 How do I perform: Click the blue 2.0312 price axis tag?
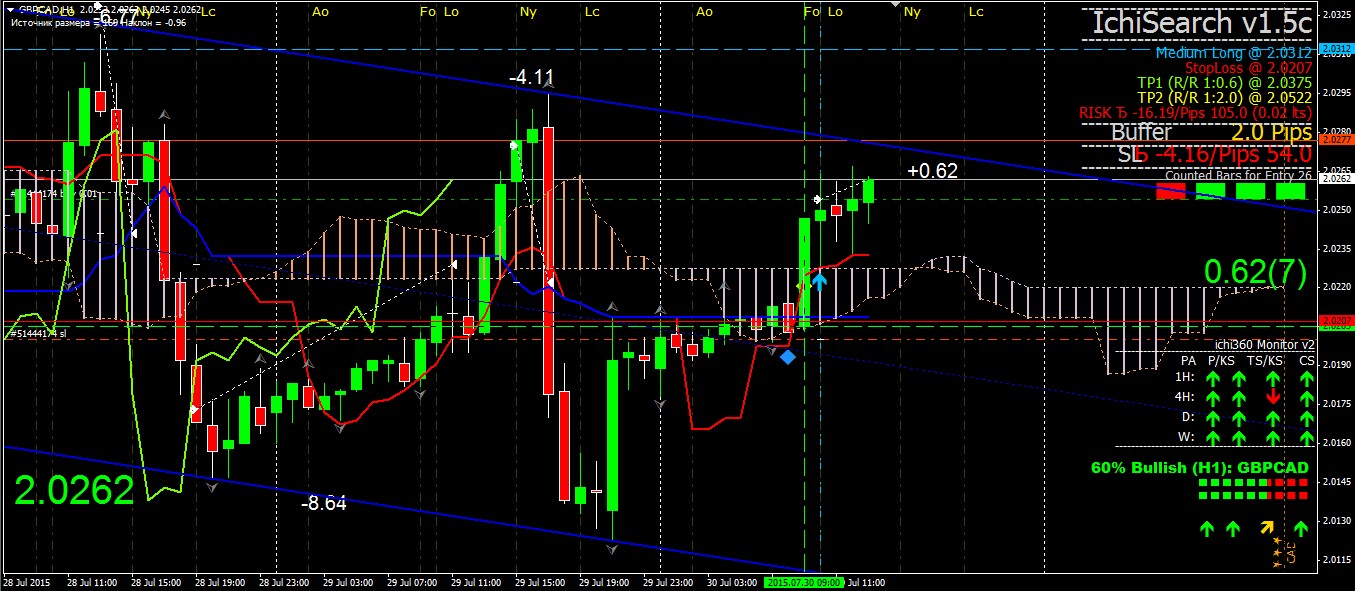[1337, 48]
